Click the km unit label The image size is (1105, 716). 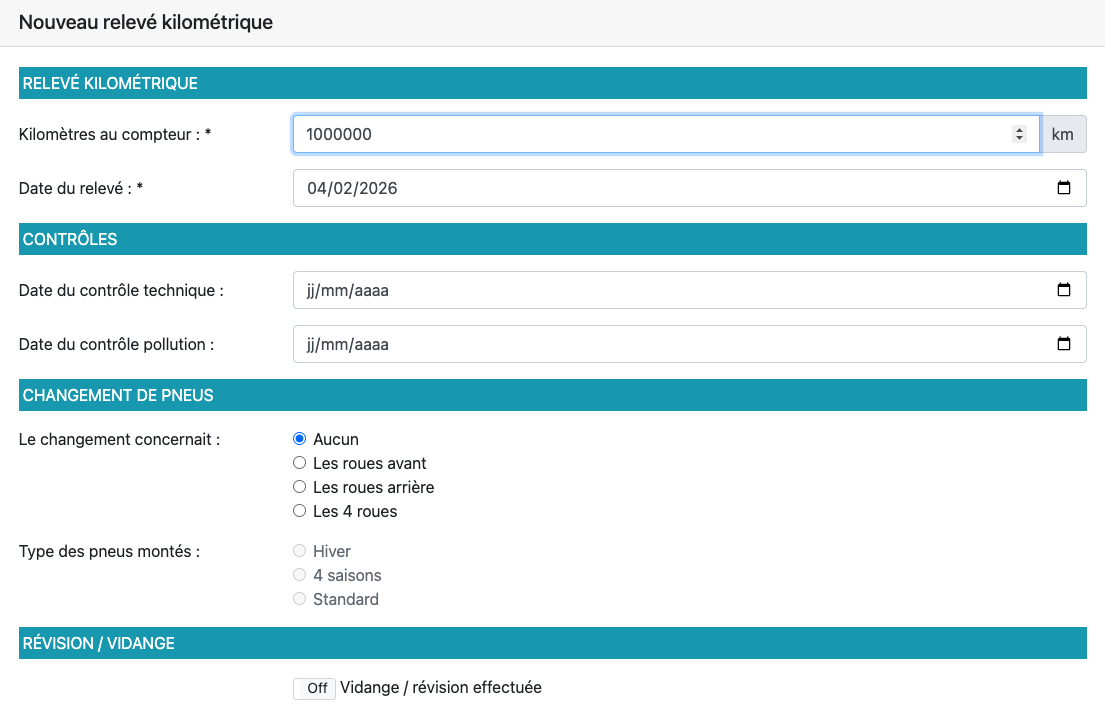point(1064,134)
